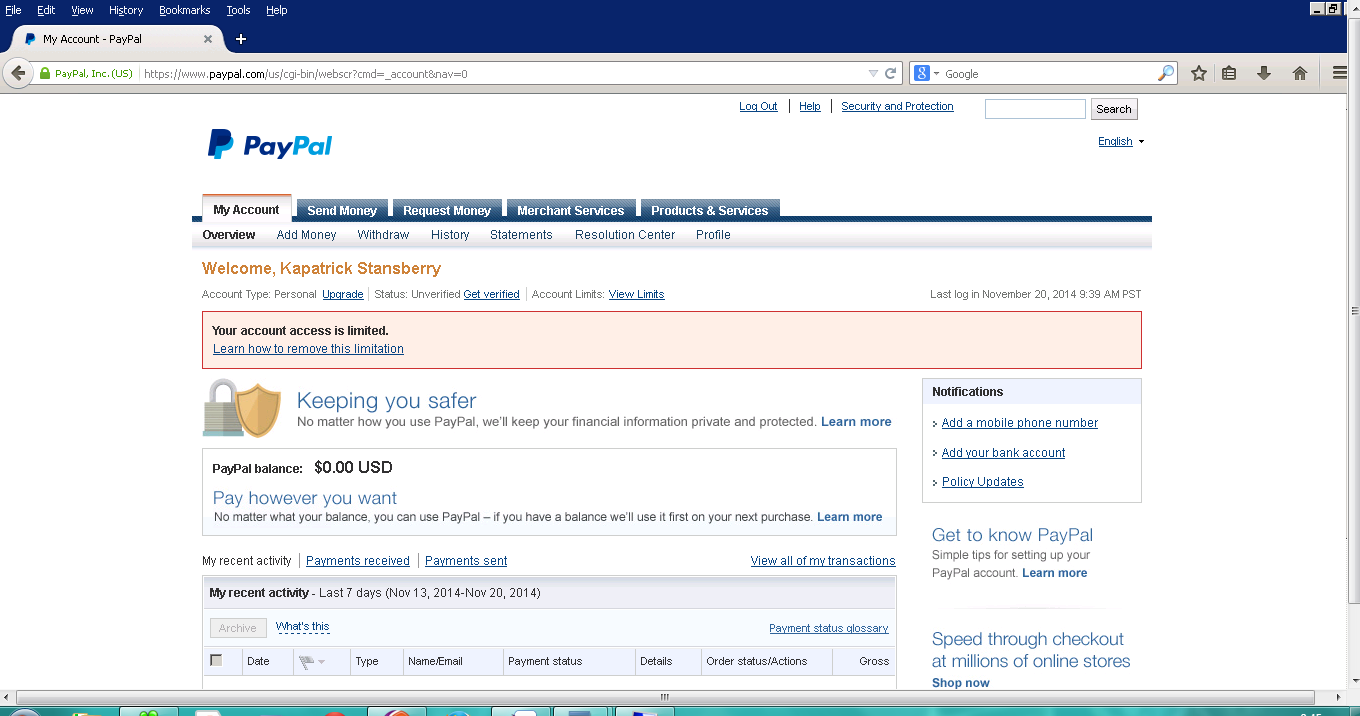Viewport: 1360px width, 716px height.
Task: Show Payments sent
Action: click(x=466, y=561)
